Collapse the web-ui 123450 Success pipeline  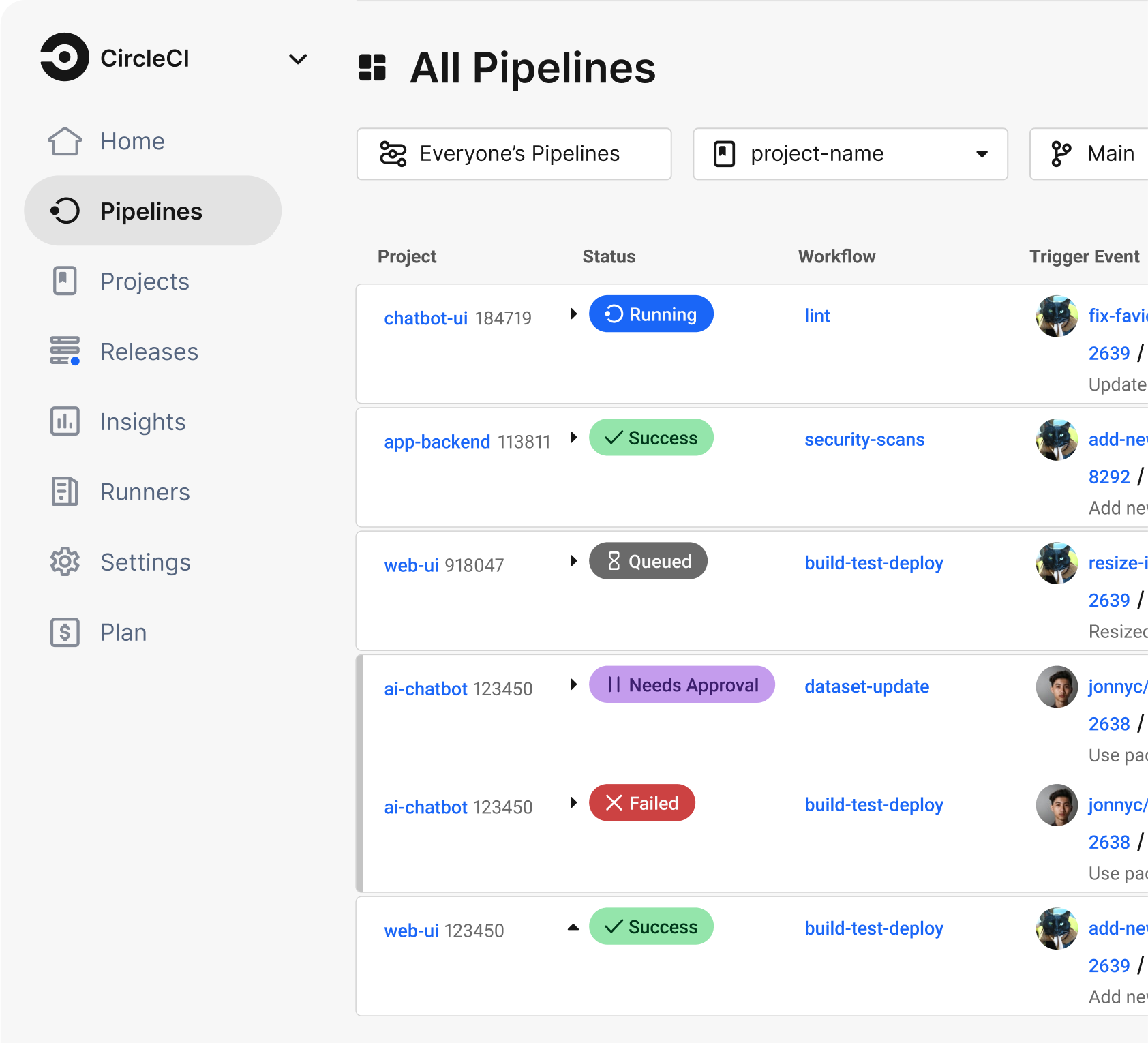point(573,928)
